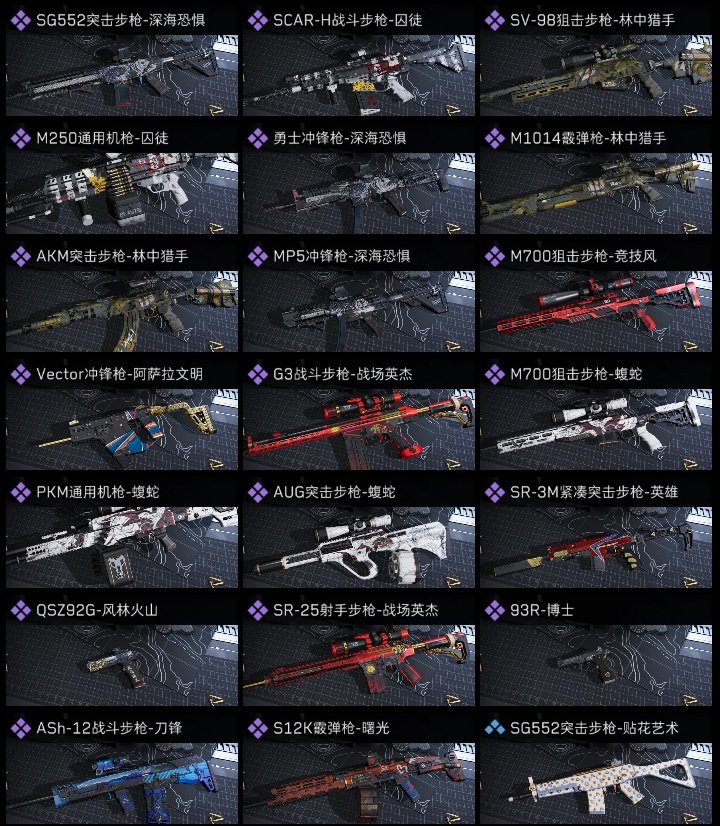Screen dimensions: 720x826
Task: Click the PKM通用机枪-蝮蛇 title label
Action: pos(97,493)
